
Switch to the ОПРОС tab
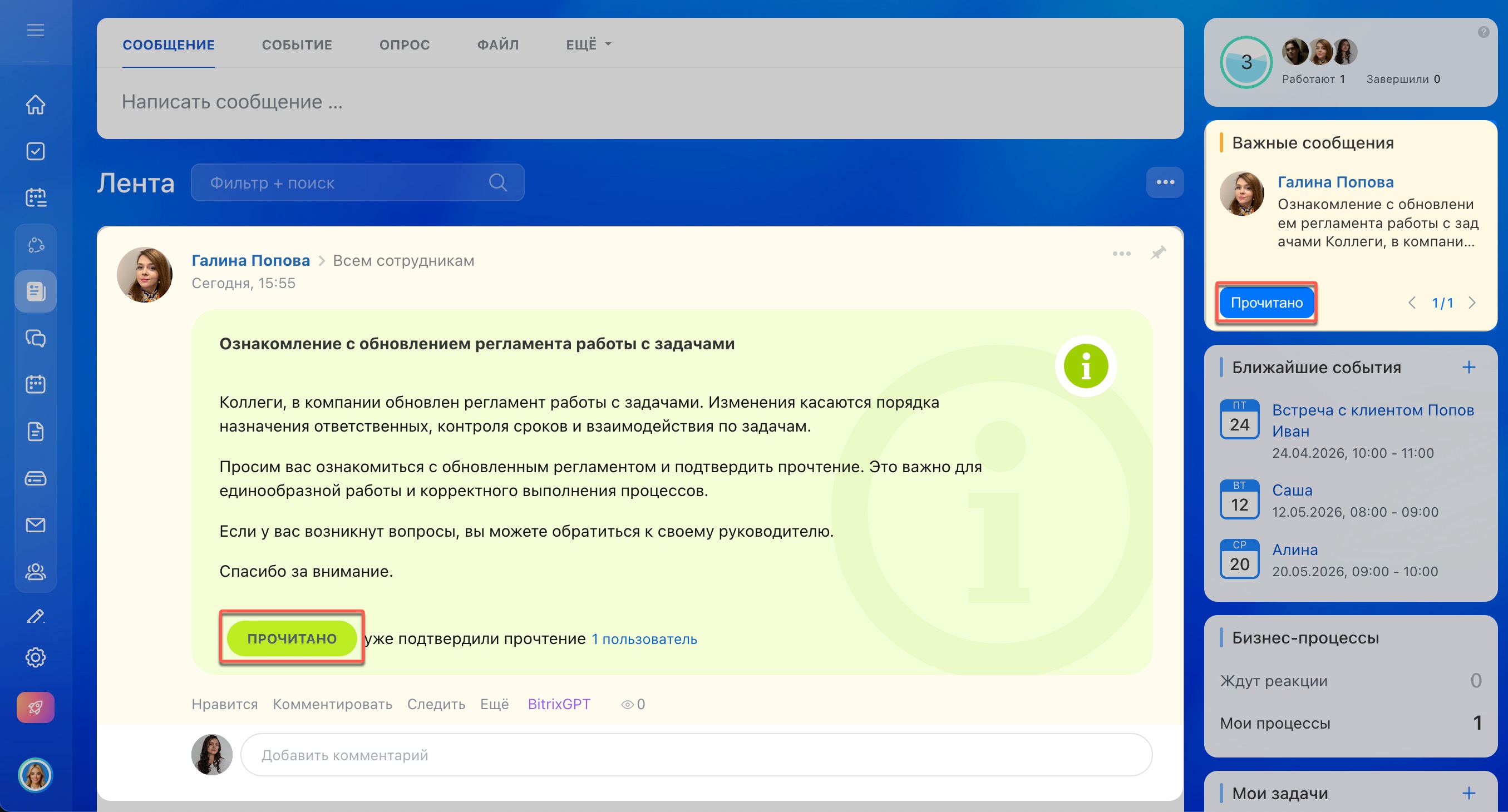[x=405, y=44]
